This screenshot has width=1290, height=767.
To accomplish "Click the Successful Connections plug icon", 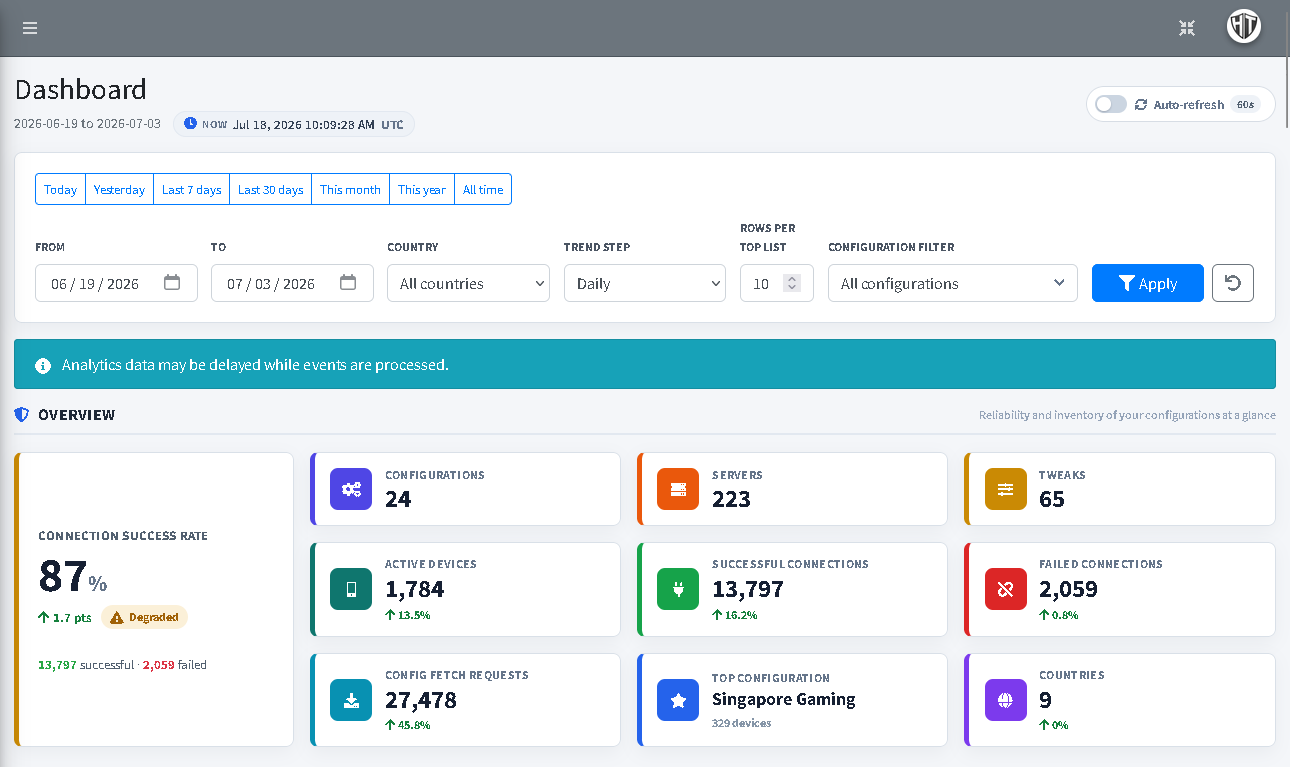I will pos(678,589).
